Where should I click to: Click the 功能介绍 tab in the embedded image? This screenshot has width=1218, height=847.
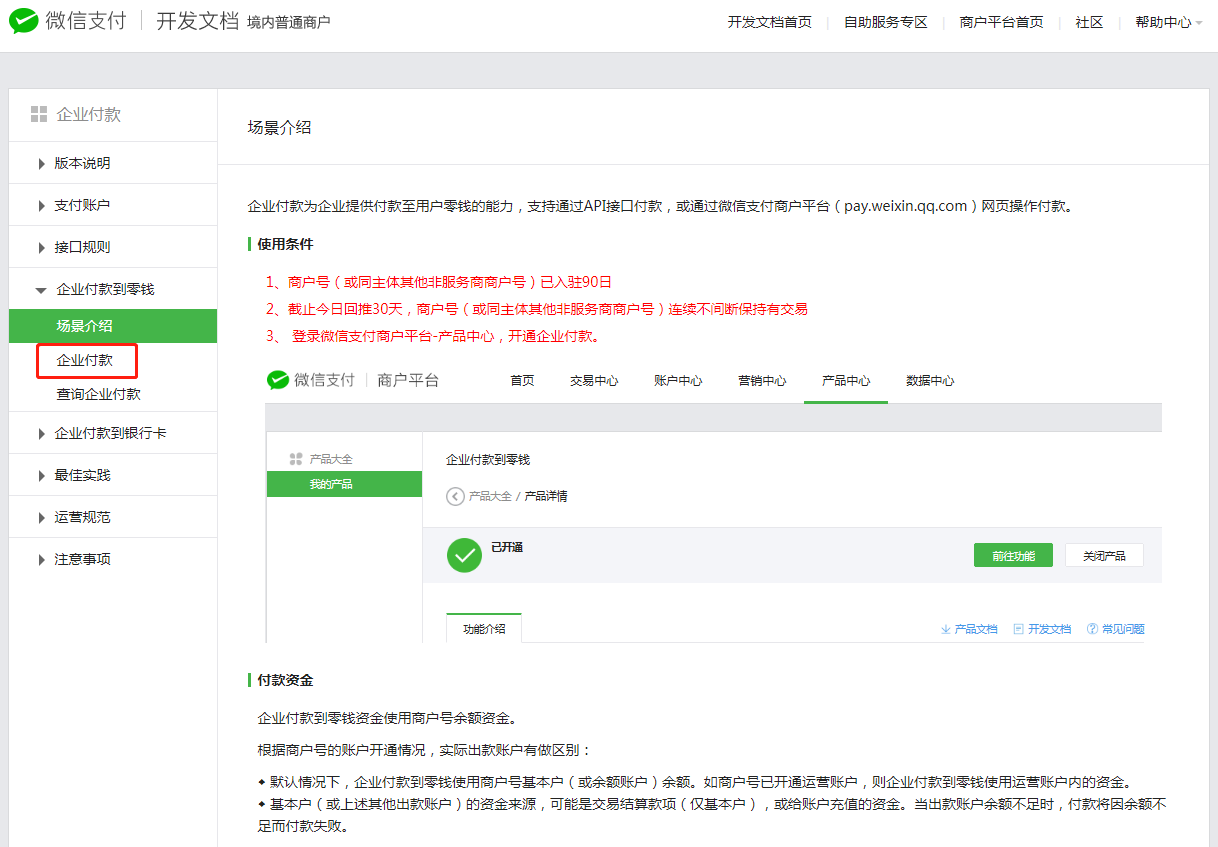tap(484, 628)
